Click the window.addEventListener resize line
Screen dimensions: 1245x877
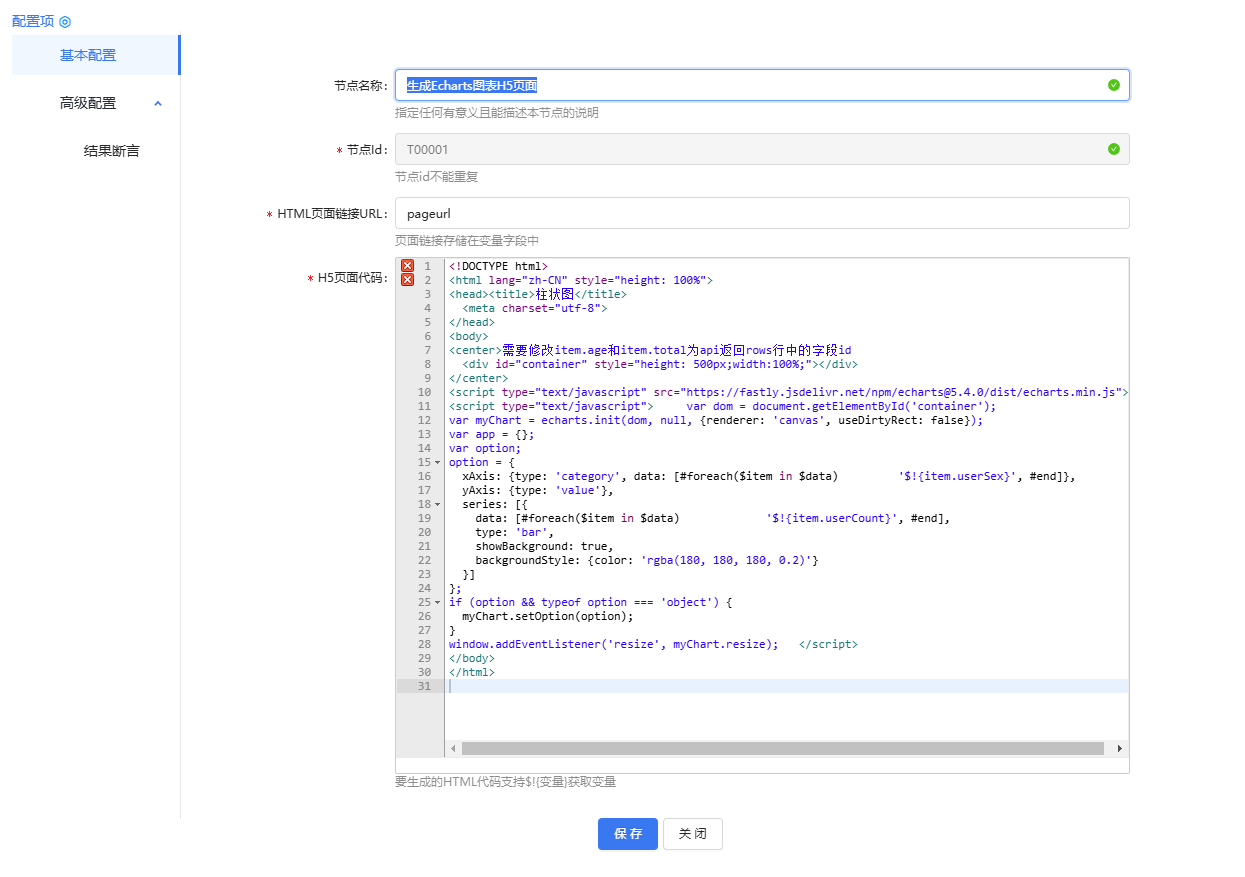click(653, 644)
